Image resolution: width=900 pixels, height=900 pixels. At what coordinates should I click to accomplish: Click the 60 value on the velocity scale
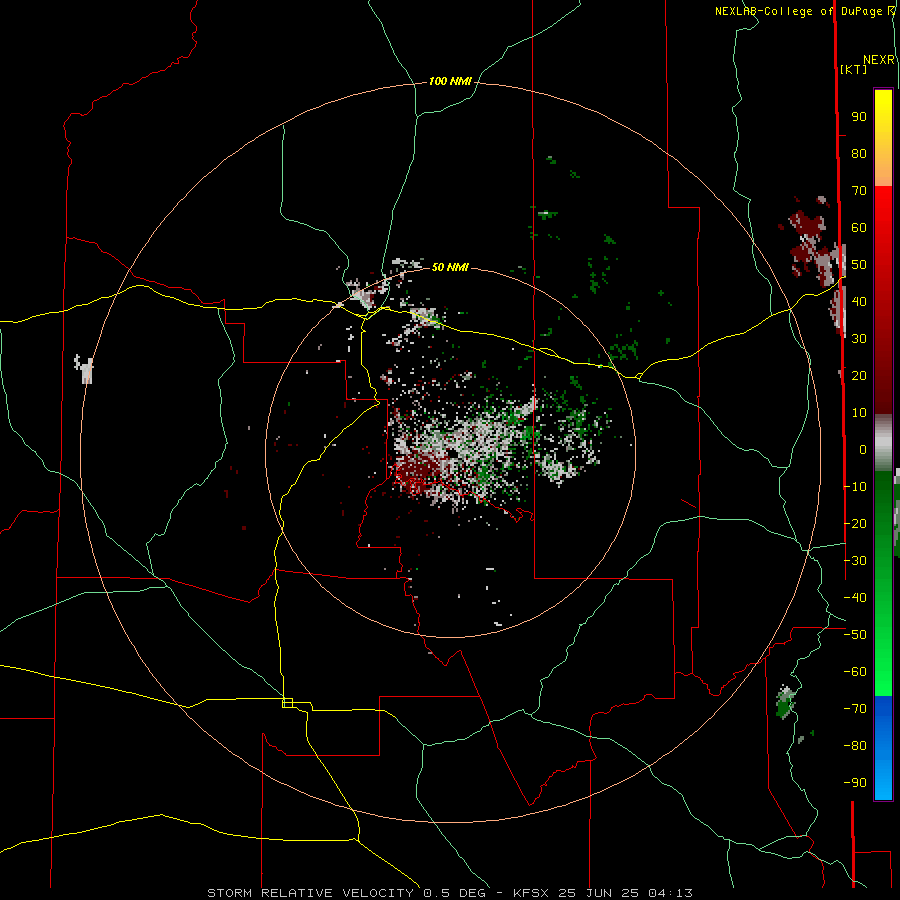pyautogui.click(x=859, y=228)
